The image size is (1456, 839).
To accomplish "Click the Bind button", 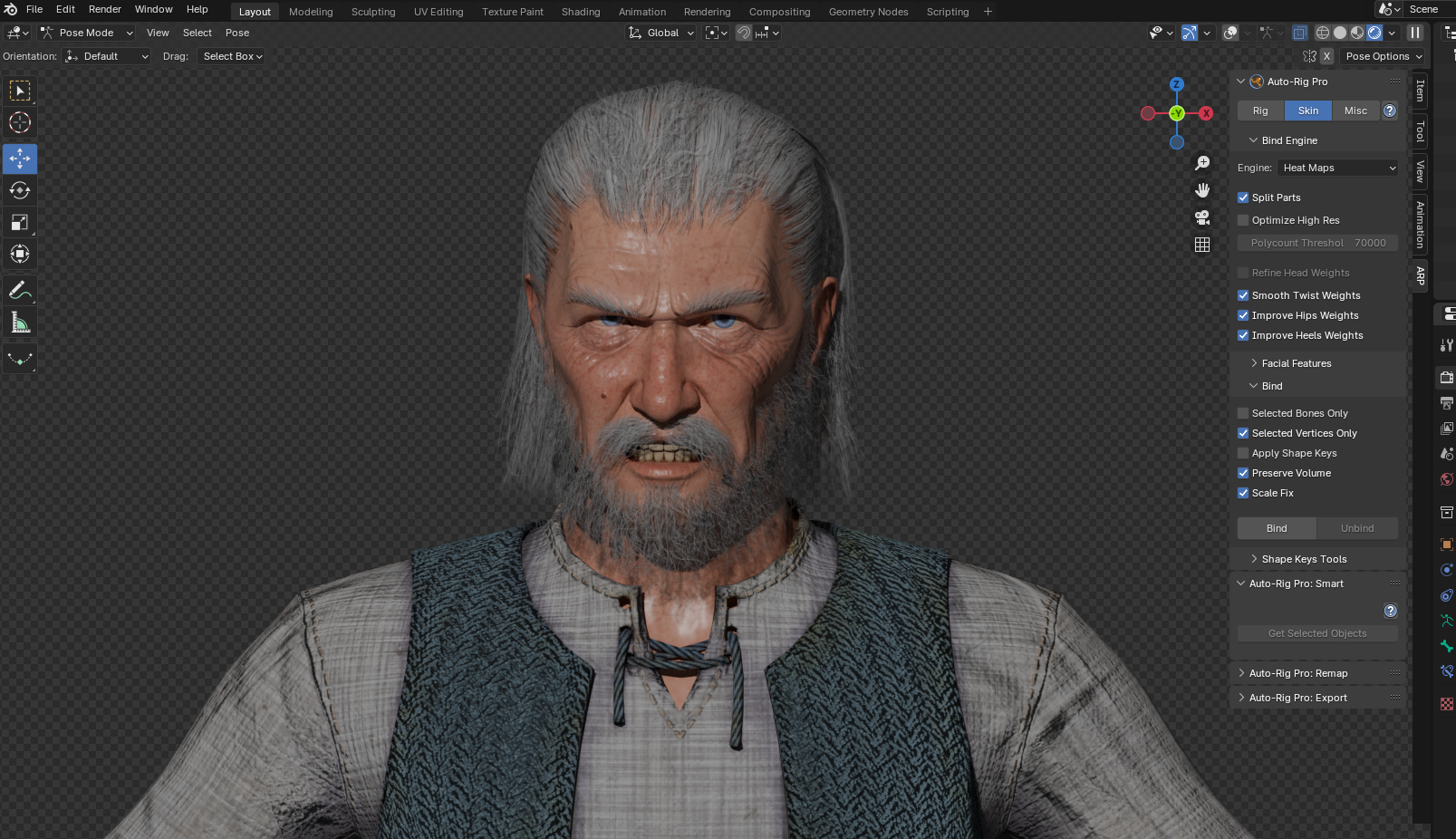I will pyautogui.click(x=1277, y=528).
